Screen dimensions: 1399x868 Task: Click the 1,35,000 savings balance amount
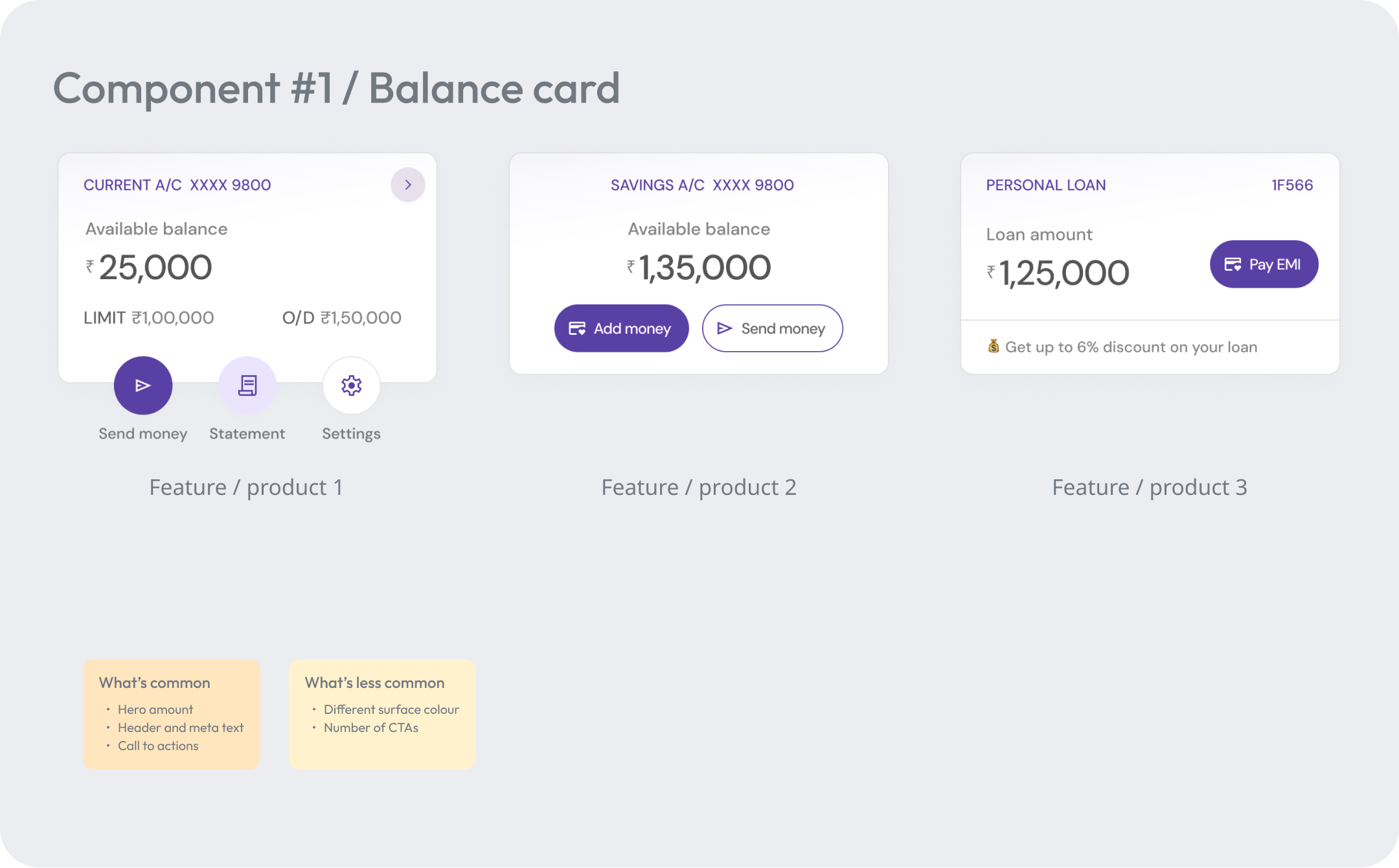(705, 268)
